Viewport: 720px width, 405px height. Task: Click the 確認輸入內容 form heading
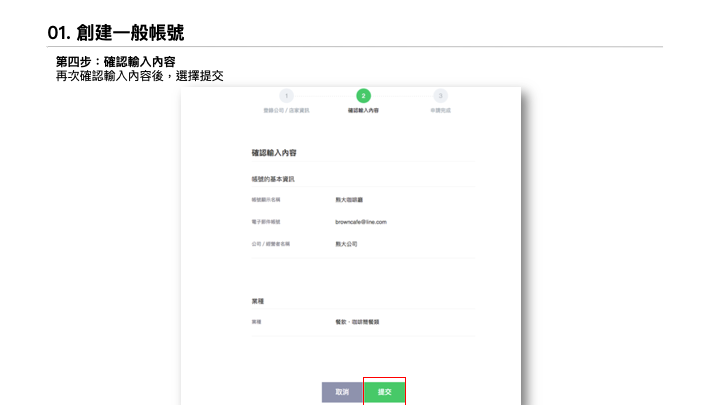273,153
